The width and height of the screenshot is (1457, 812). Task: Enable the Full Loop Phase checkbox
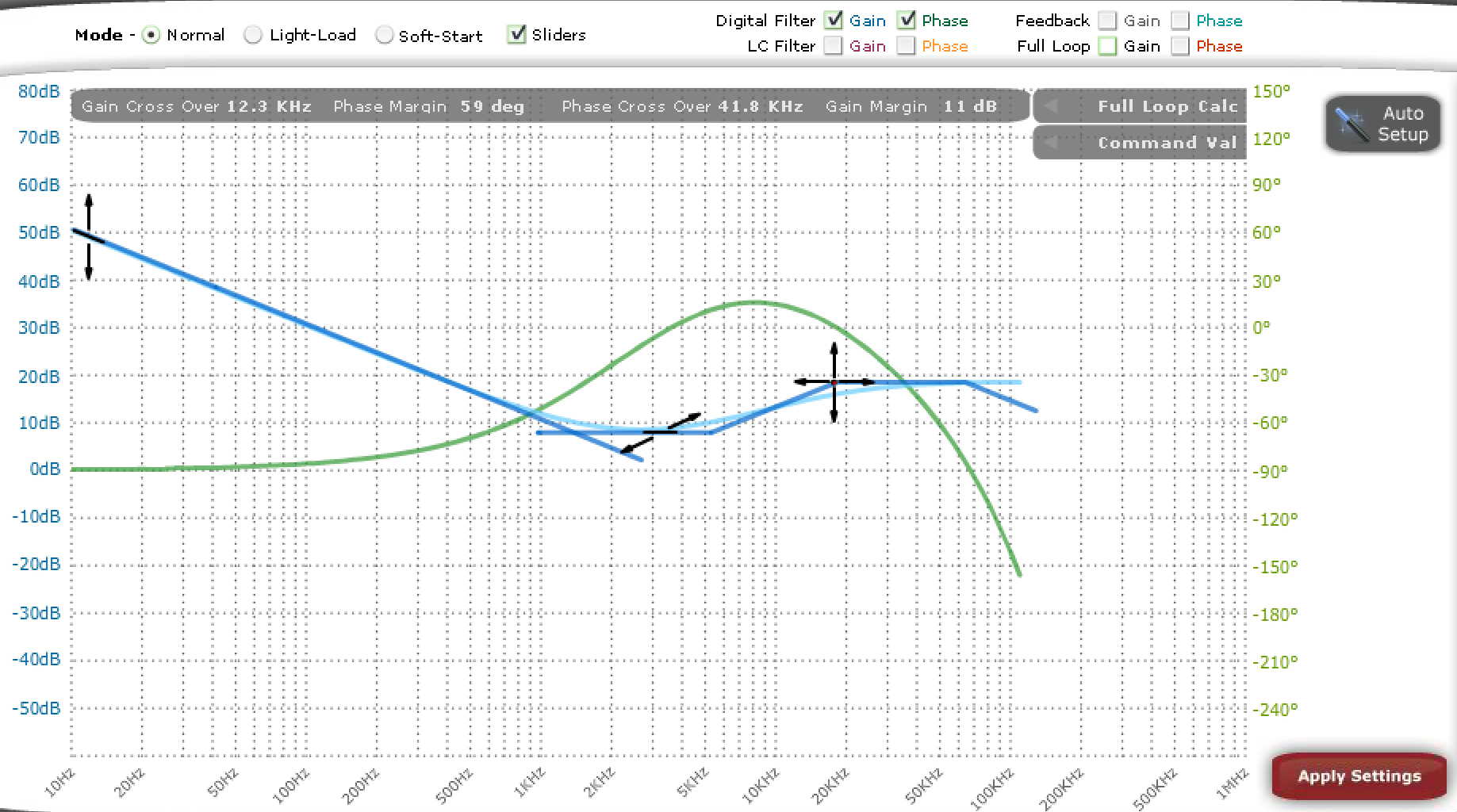point(1180,46)
